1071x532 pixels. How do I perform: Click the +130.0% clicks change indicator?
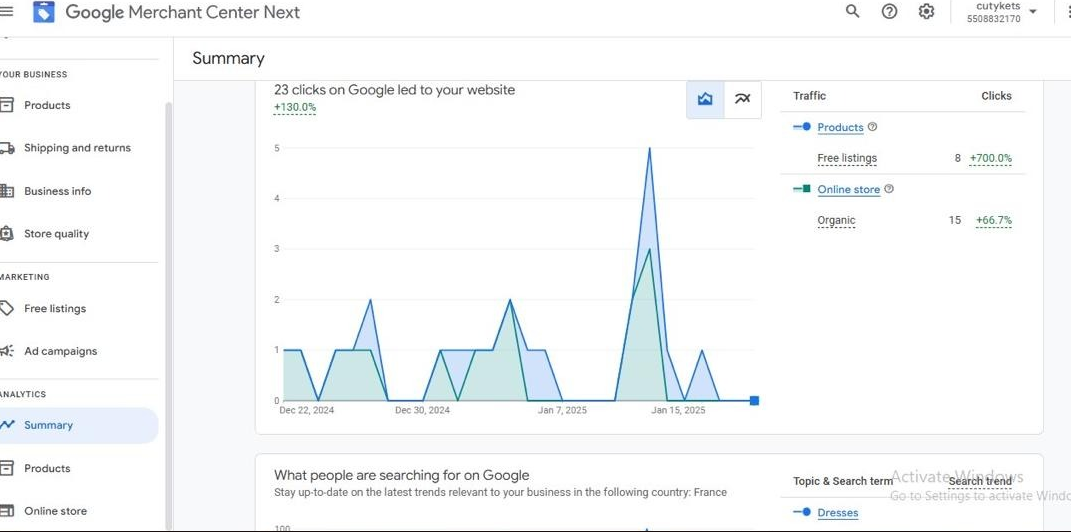[295, 108]
